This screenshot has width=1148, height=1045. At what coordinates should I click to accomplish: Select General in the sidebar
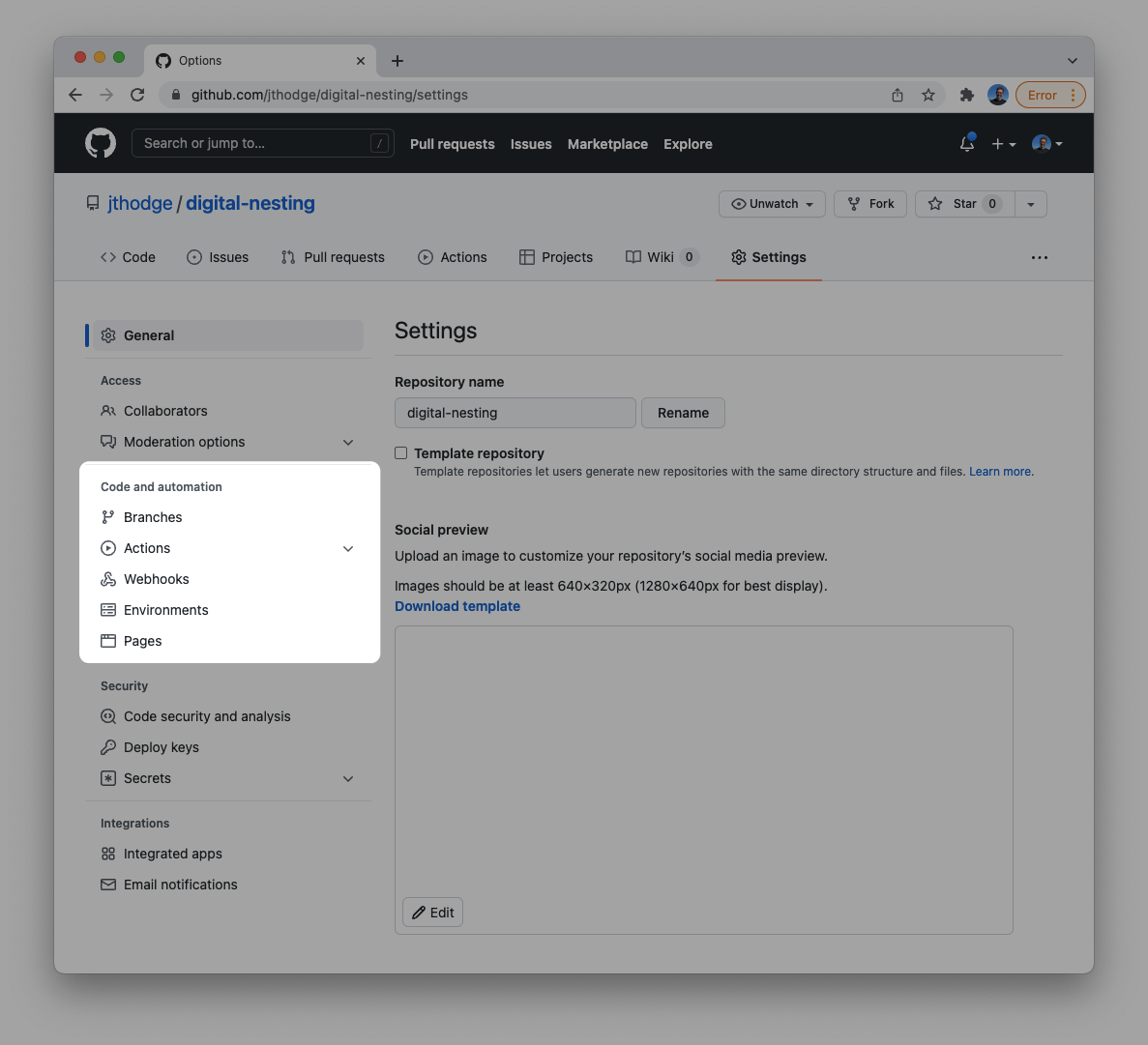(228, 335)
